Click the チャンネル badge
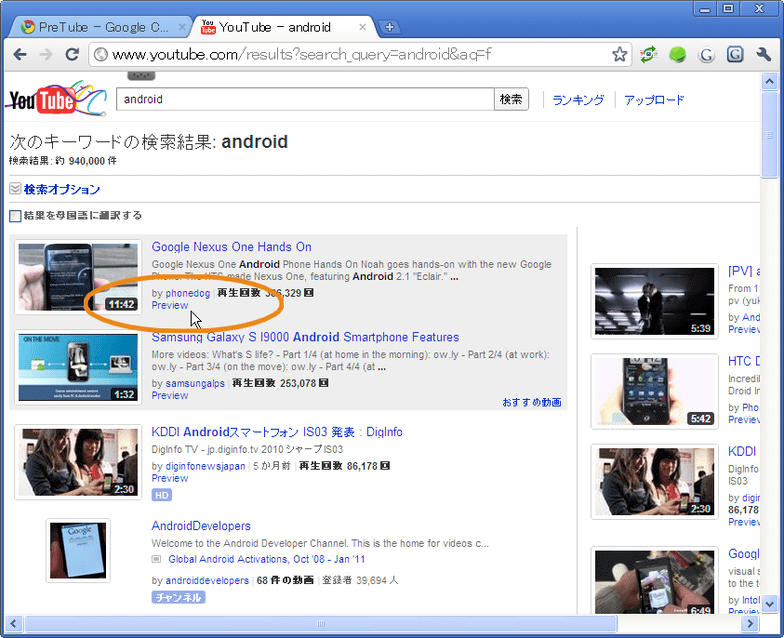The width and height of the screenshot is (784, 638). [178, 598]
